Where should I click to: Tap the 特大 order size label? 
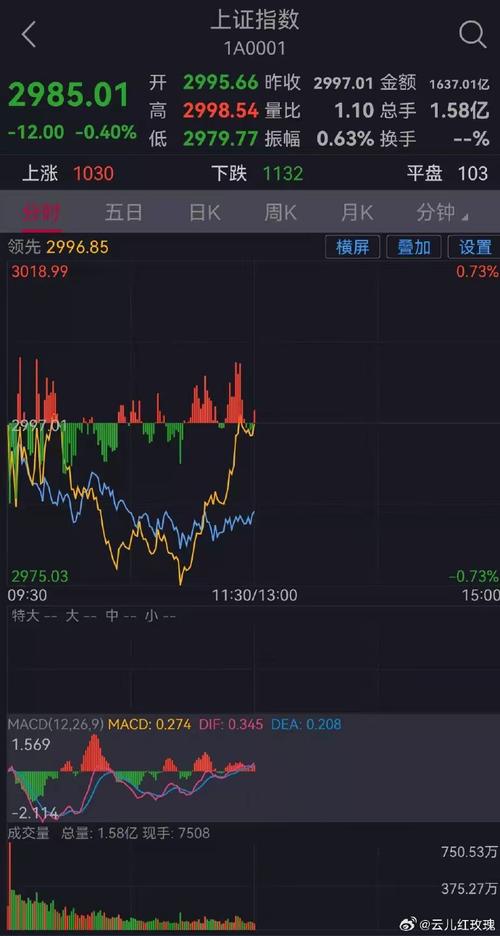point(25,615)
